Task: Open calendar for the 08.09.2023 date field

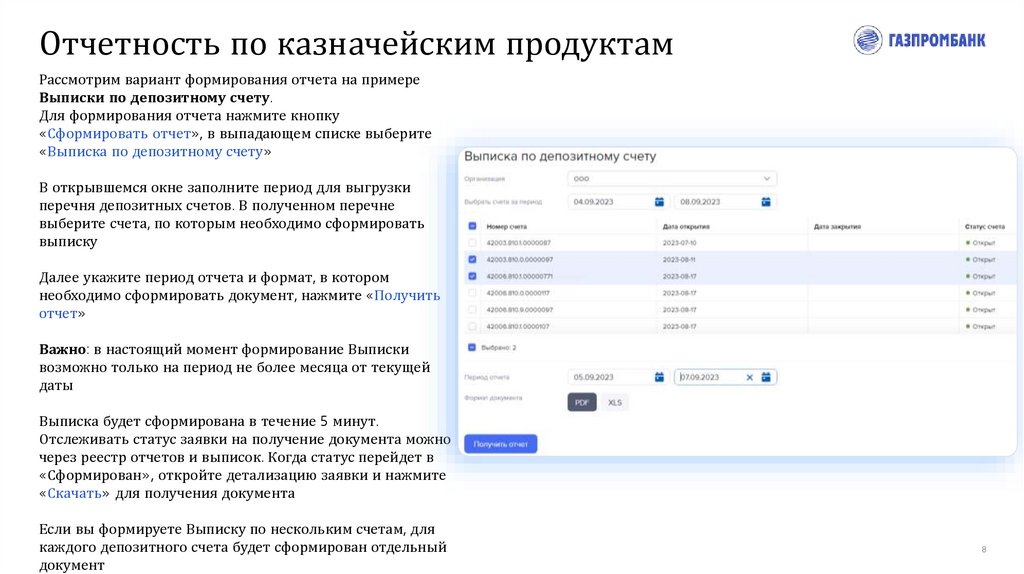Action: (766, 202)
